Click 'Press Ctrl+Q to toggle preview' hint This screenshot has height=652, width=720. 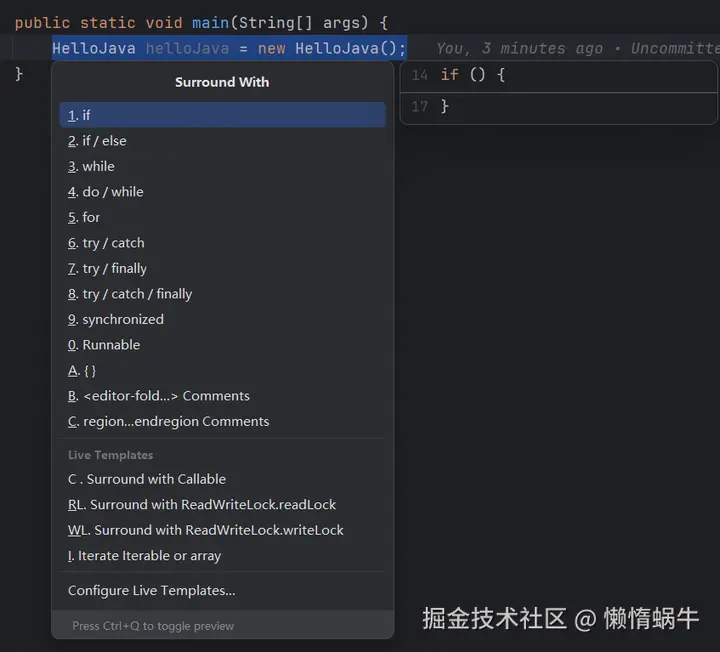pos(153,626)
